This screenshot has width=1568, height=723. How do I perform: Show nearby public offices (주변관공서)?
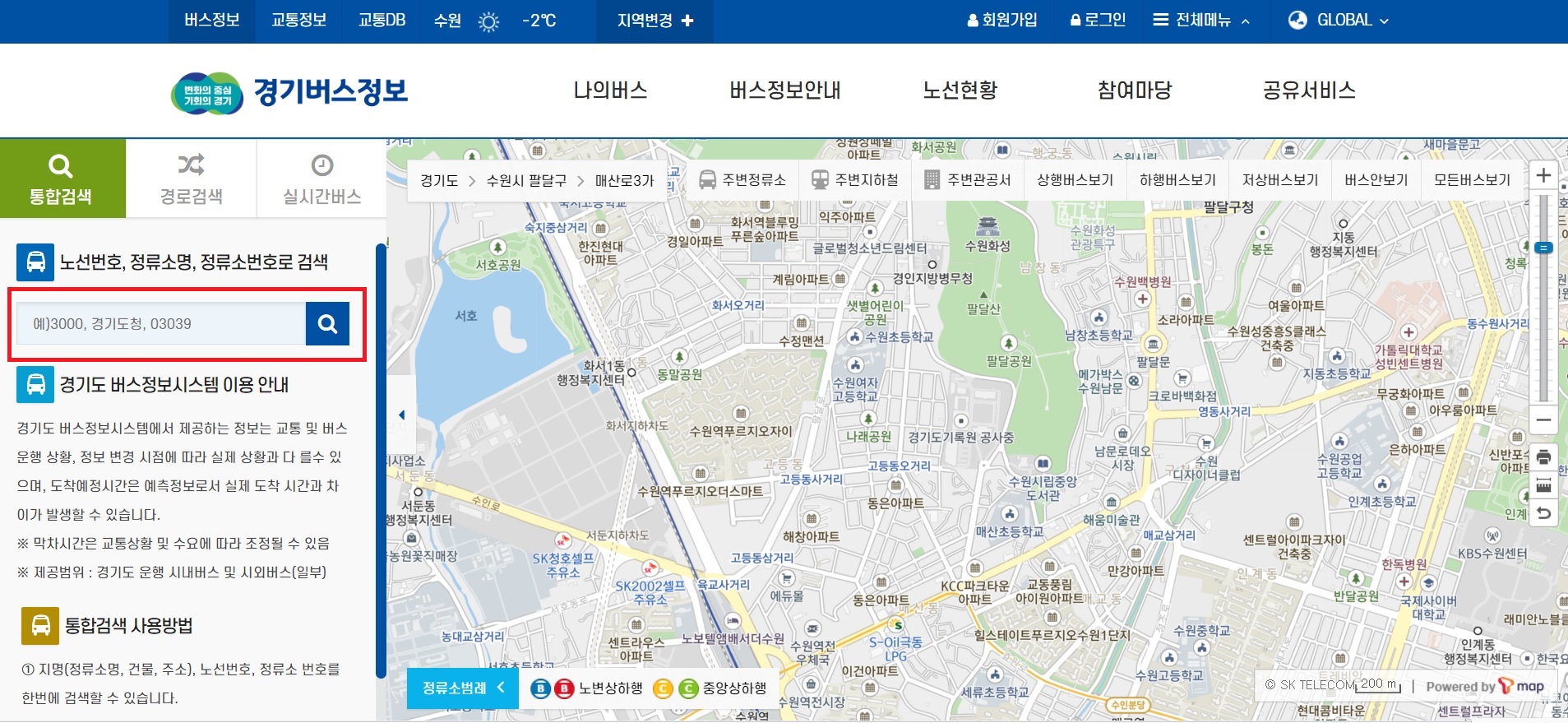[967, 180]
